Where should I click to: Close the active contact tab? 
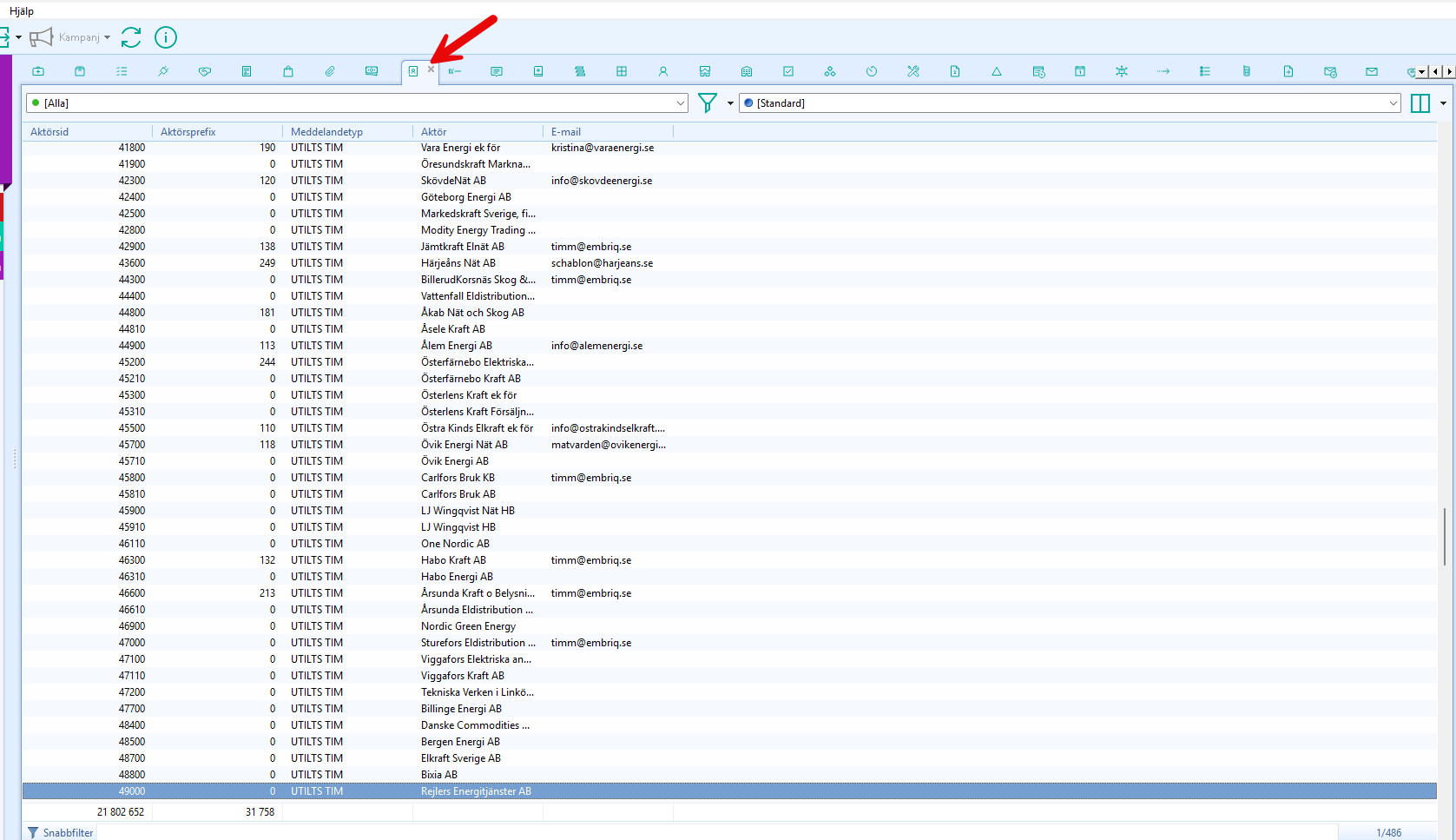point(432,69)
